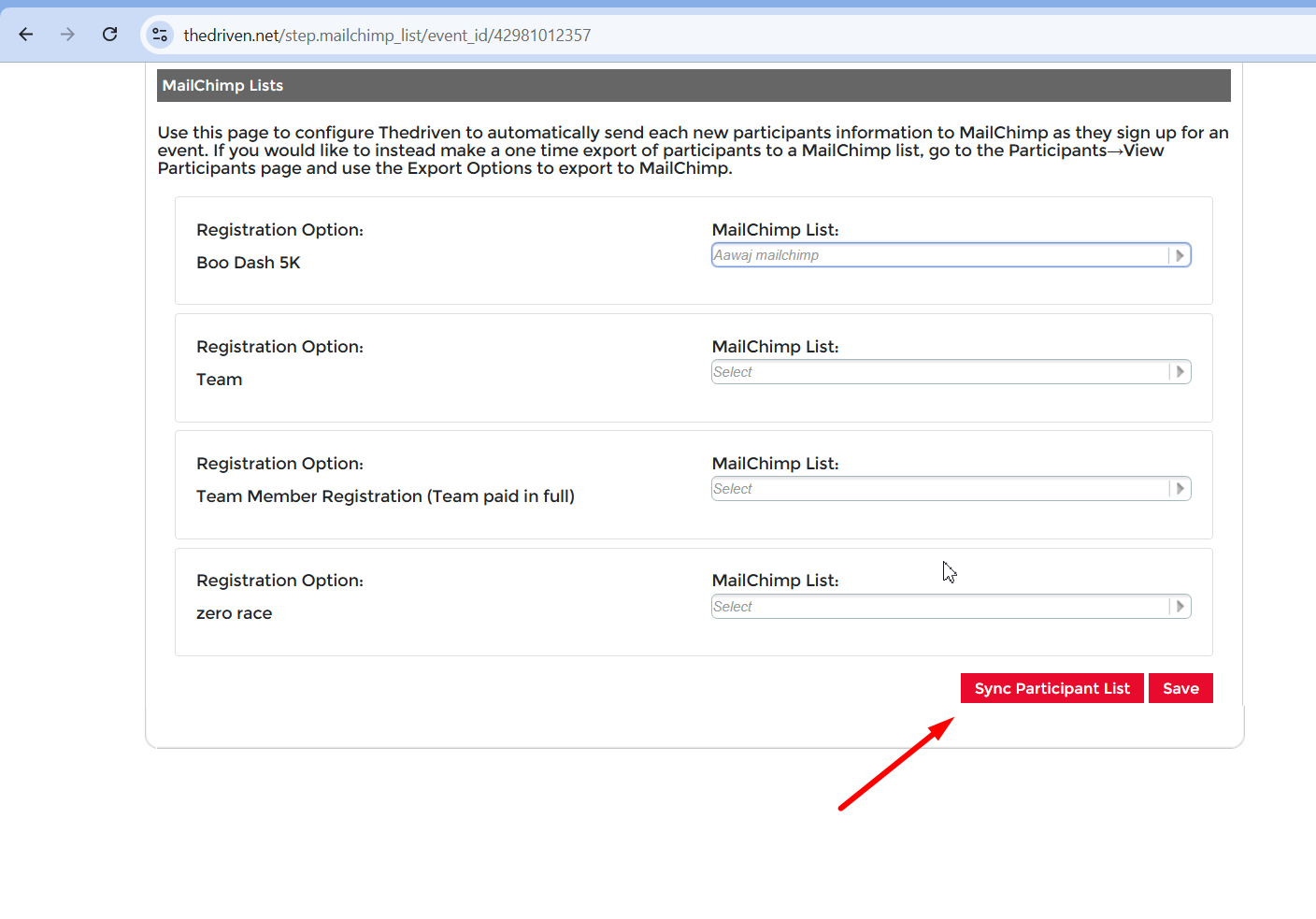Click MailChimp List label in zero race row
The image size is (1316, 919).
tap(775, 581)
